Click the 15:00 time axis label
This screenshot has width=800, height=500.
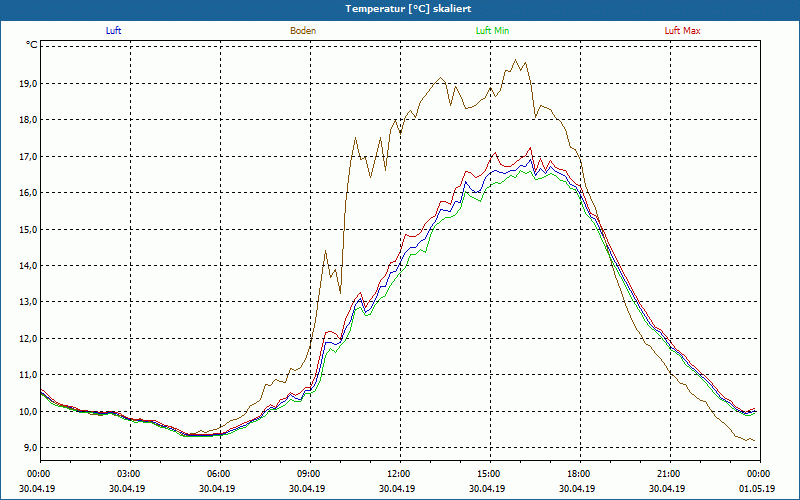(x=487, y=474)
